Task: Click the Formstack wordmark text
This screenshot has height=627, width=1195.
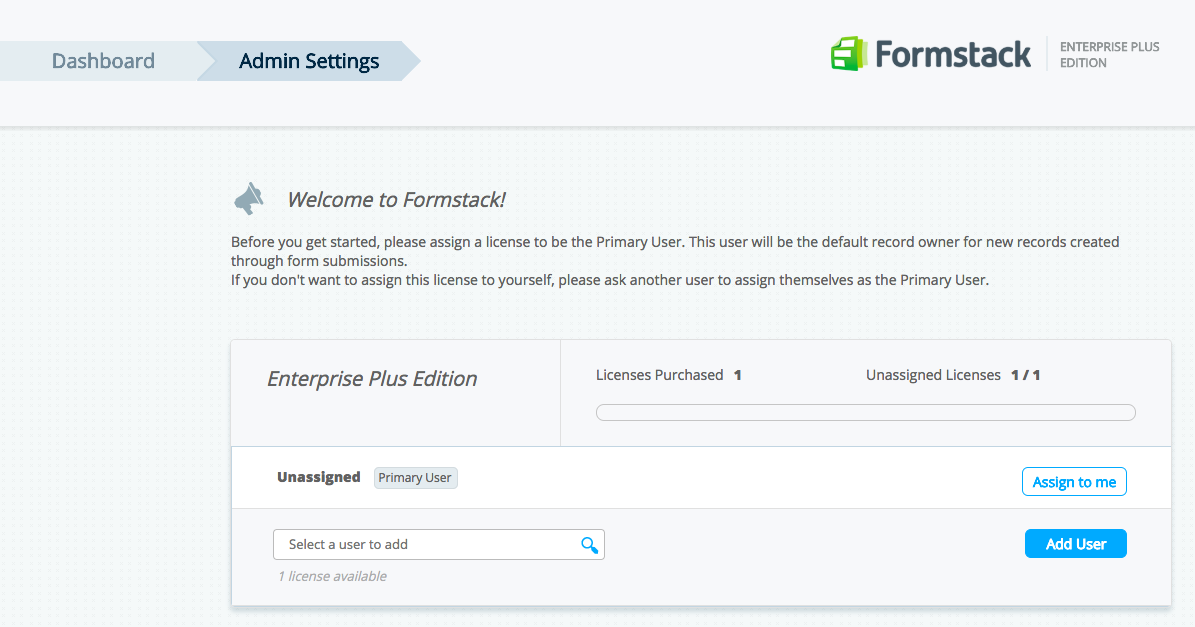Action: 952,54
